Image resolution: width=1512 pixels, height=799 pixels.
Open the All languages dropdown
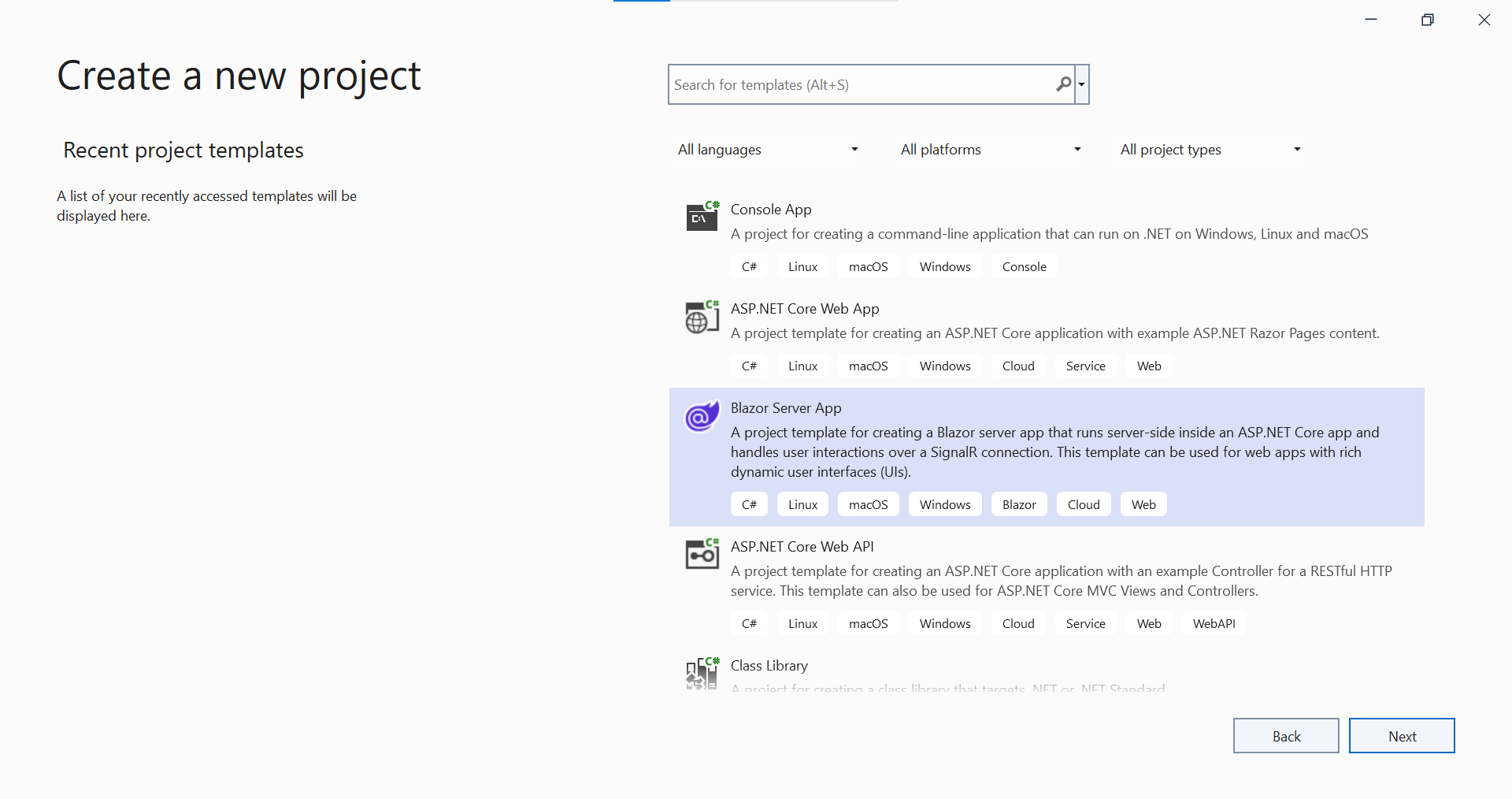click(766, 149)
